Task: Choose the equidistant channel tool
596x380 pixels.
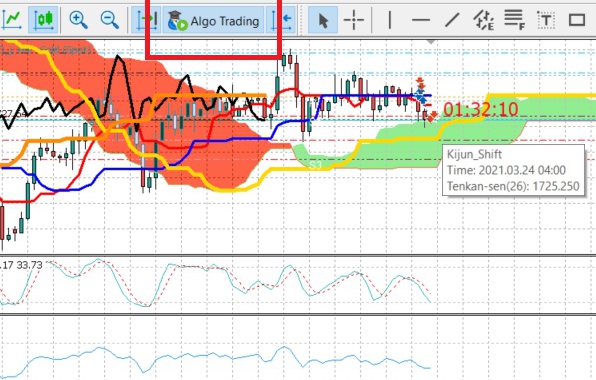Action: 483,20
